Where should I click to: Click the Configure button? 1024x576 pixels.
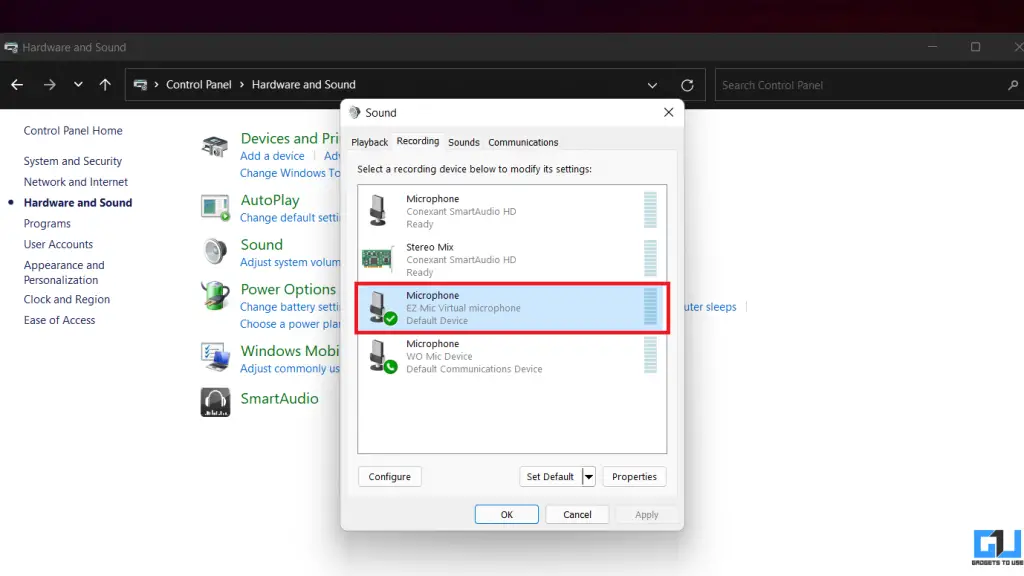point(389,477)
